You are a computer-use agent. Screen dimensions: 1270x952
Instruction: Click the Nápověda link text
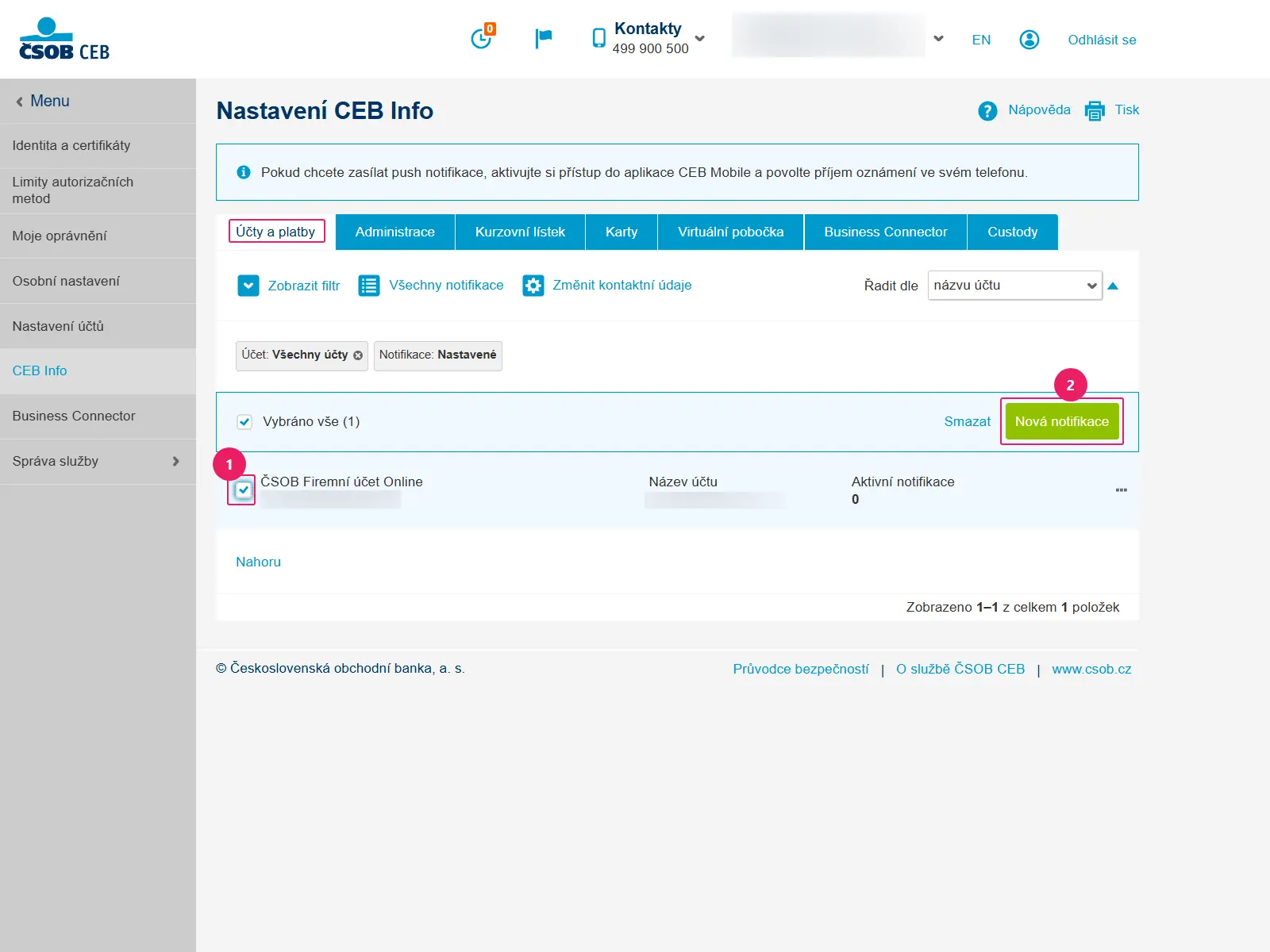coord(1039,110)
